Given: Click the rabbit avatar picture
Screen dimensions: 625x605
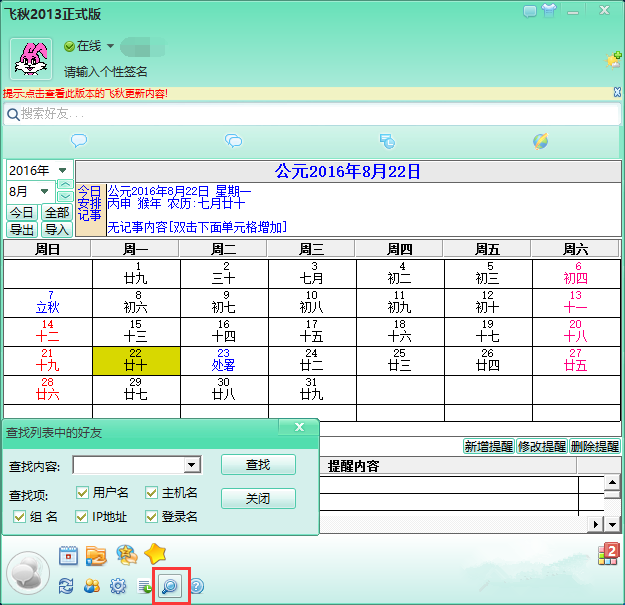Looking at the screenshot, I should click(x=31, y=59).
